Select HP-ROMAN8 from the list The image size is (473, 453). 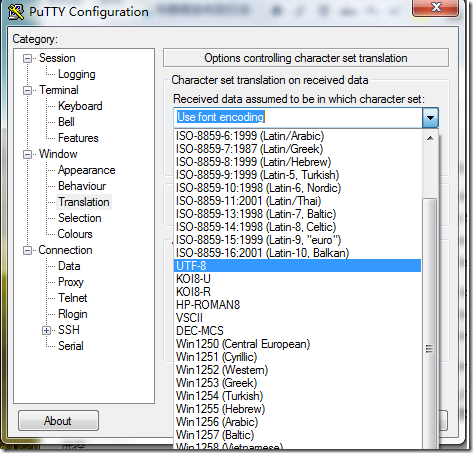[297, 305]
